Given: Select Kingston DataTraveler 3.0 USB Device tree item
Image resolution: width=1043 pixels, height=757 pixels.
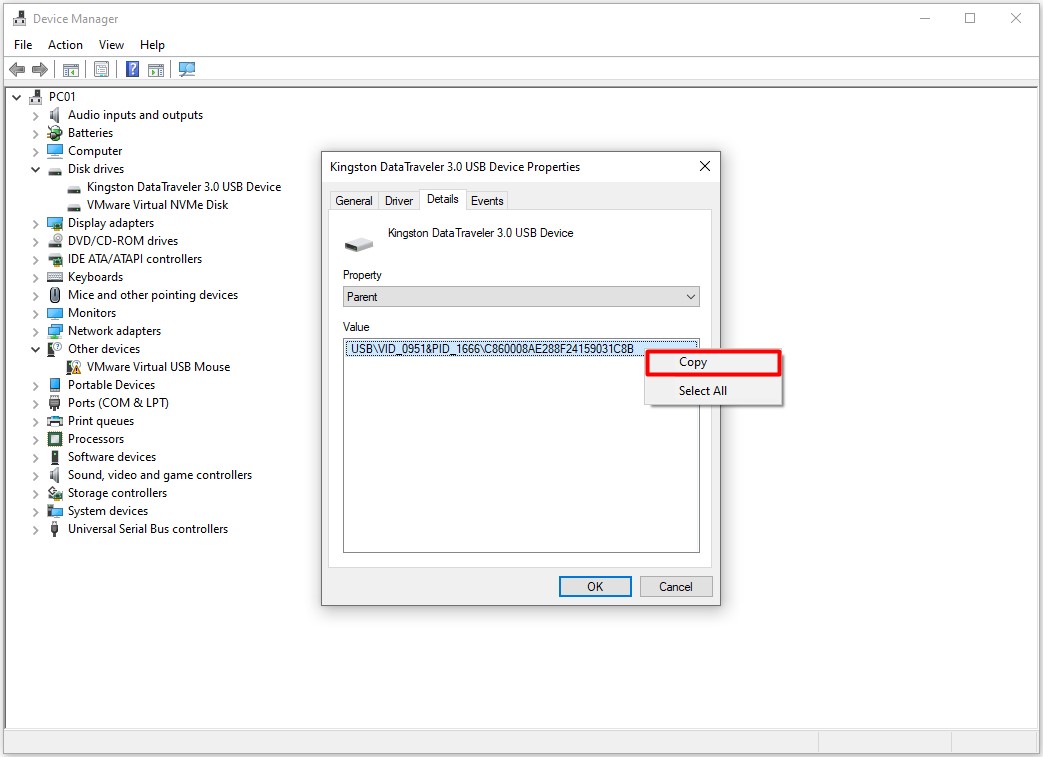Looking at the screenshot, I should tap(184, 187).
